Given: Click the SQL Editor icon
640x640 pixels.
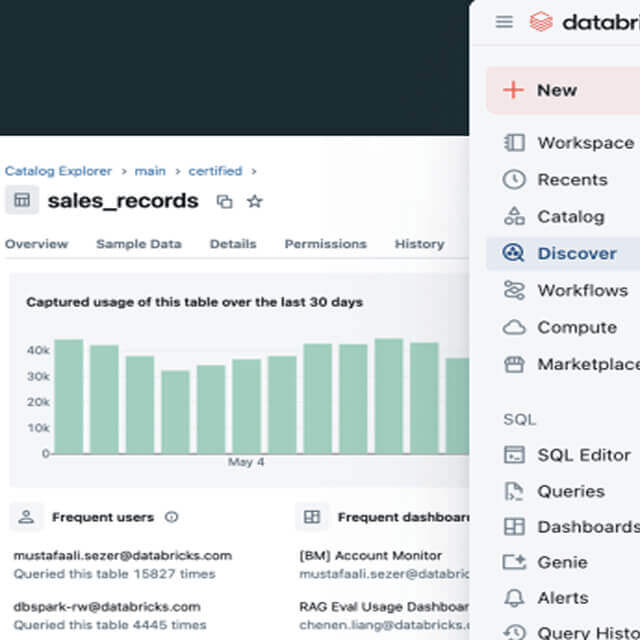Looking at the screenshot, I should tap(514, 455).
